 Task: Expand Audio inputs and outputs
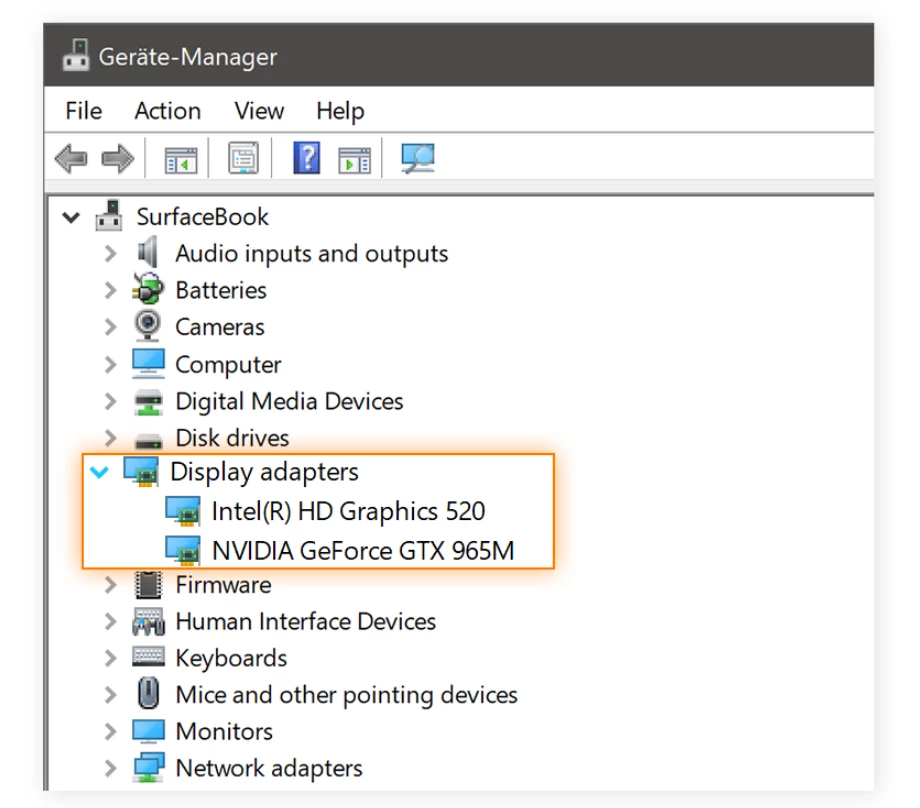point(110,253)
